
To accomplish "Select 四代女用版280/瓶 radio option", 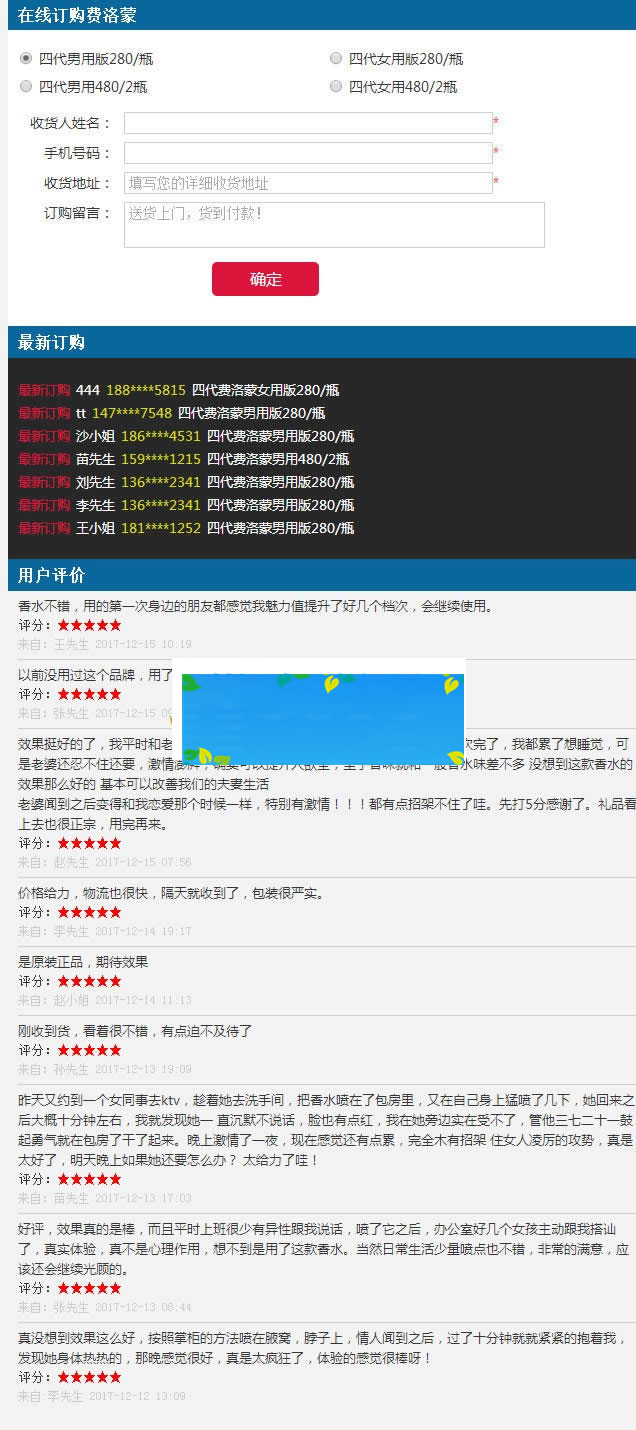I will coord(336,59).
